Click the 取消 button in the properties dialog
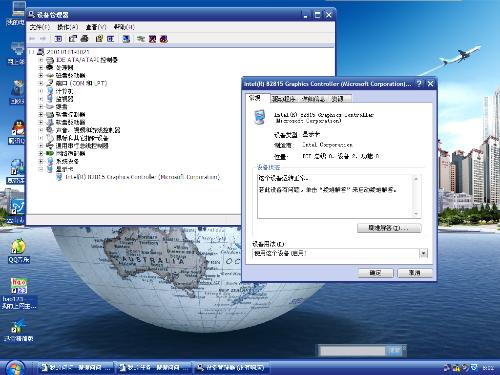The width and height of the screenshot is (500, 375). point(415,273)
